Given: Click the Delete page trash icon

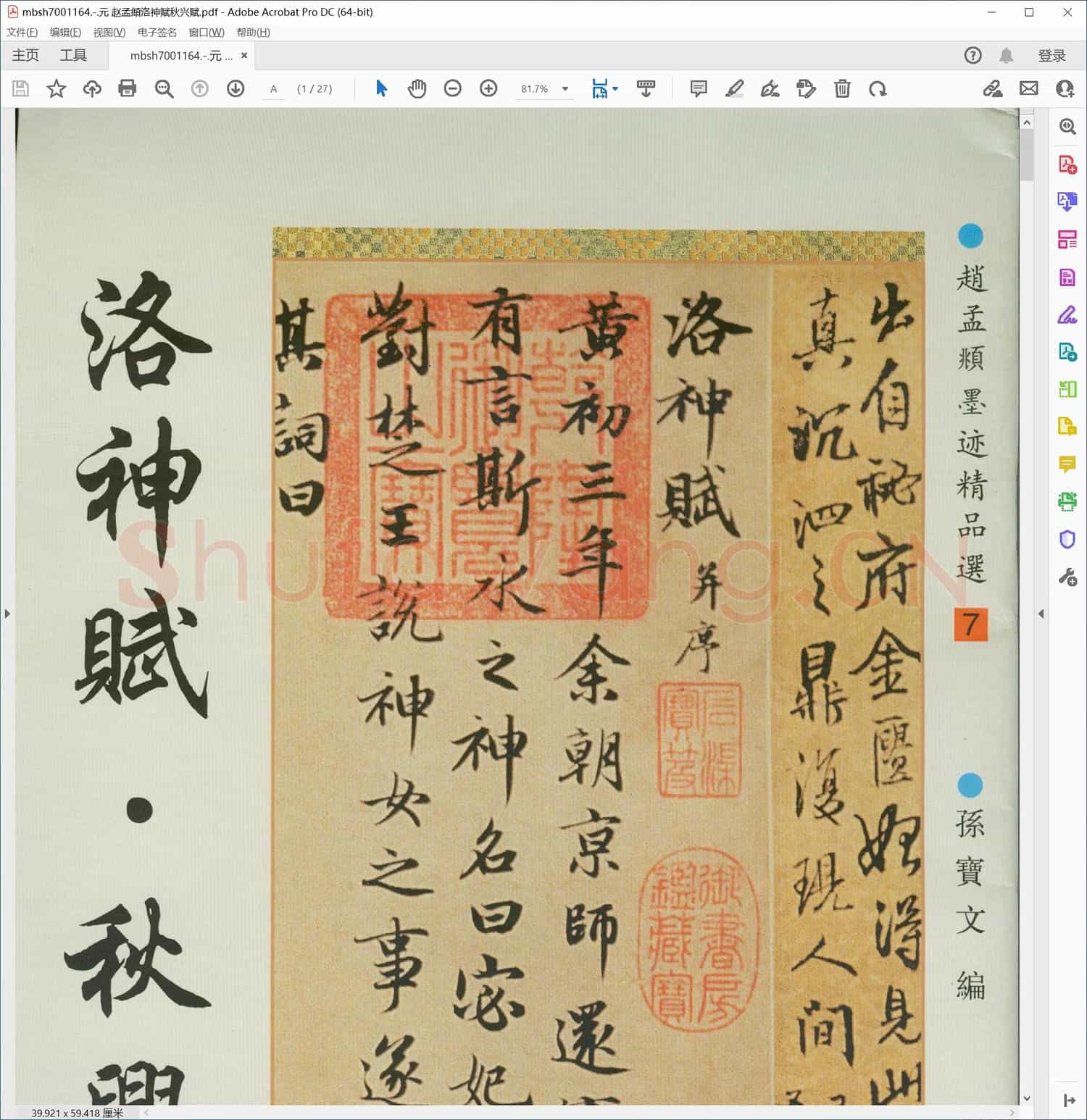Looking at the screenshot, I should 842,88.
